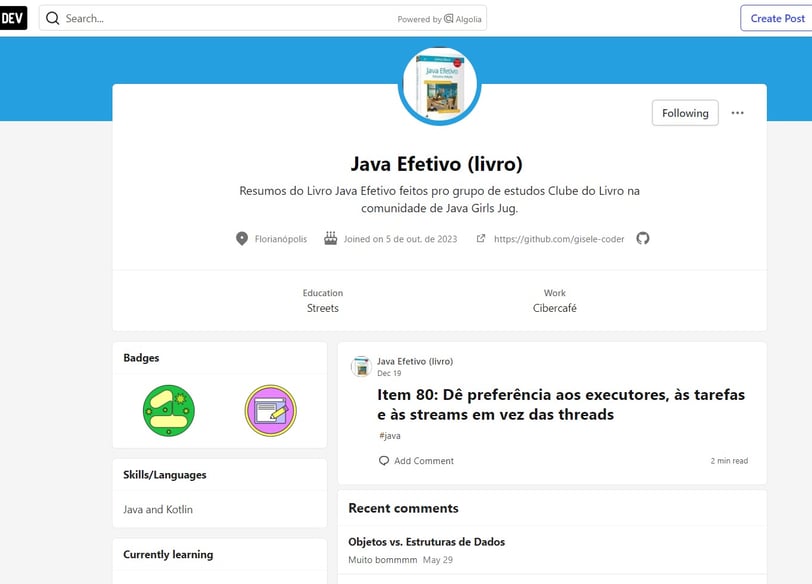Viewport: 812px width, 584px height.
Task: Click the profile bio description text
Action: (x=439, y=199)
